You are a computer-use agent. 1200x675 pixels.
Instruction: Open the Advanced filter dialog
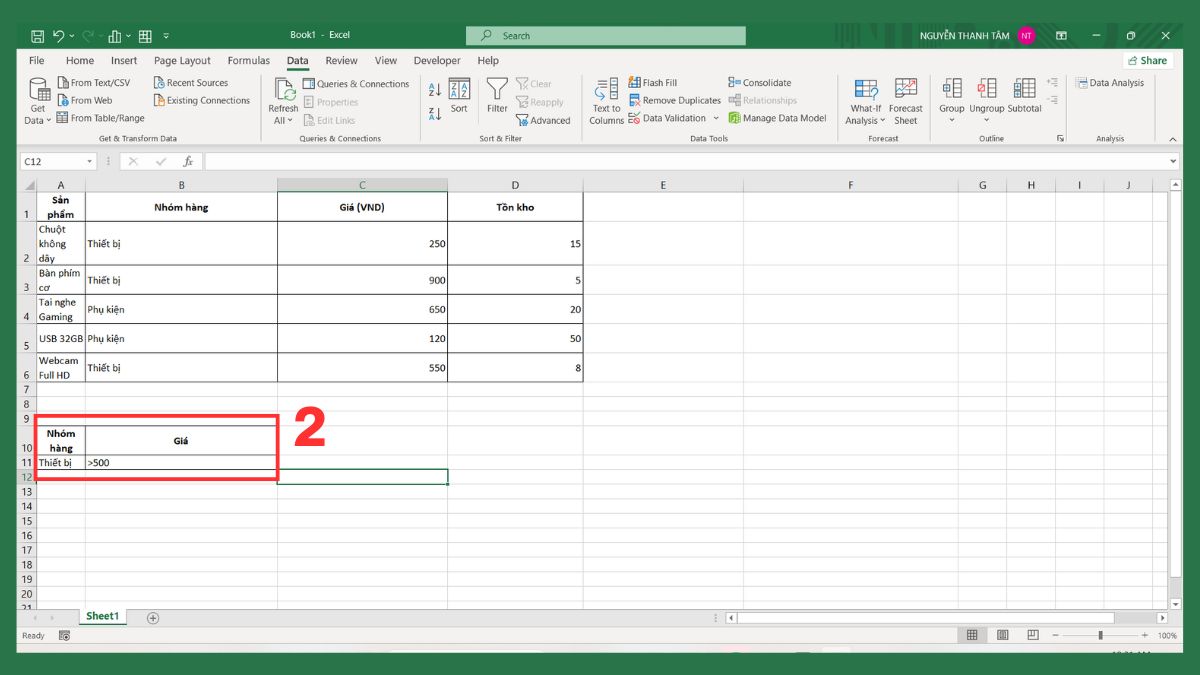544,120
